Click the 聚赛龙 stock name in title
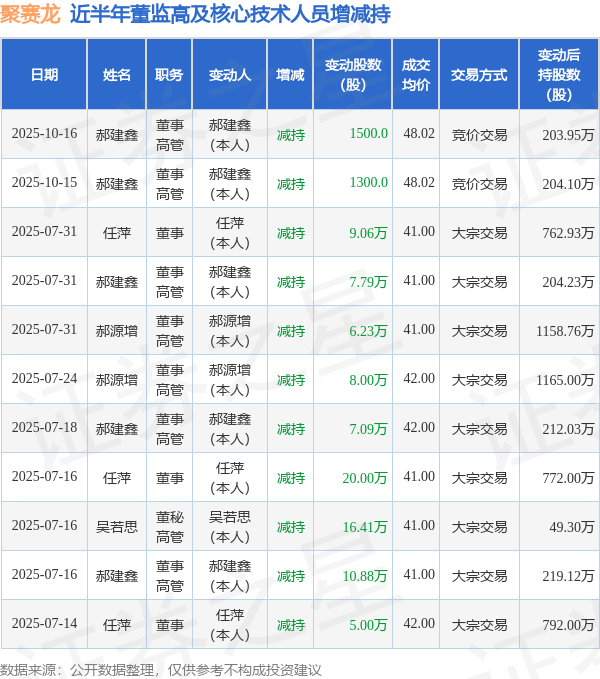 [x=30, y=13]
